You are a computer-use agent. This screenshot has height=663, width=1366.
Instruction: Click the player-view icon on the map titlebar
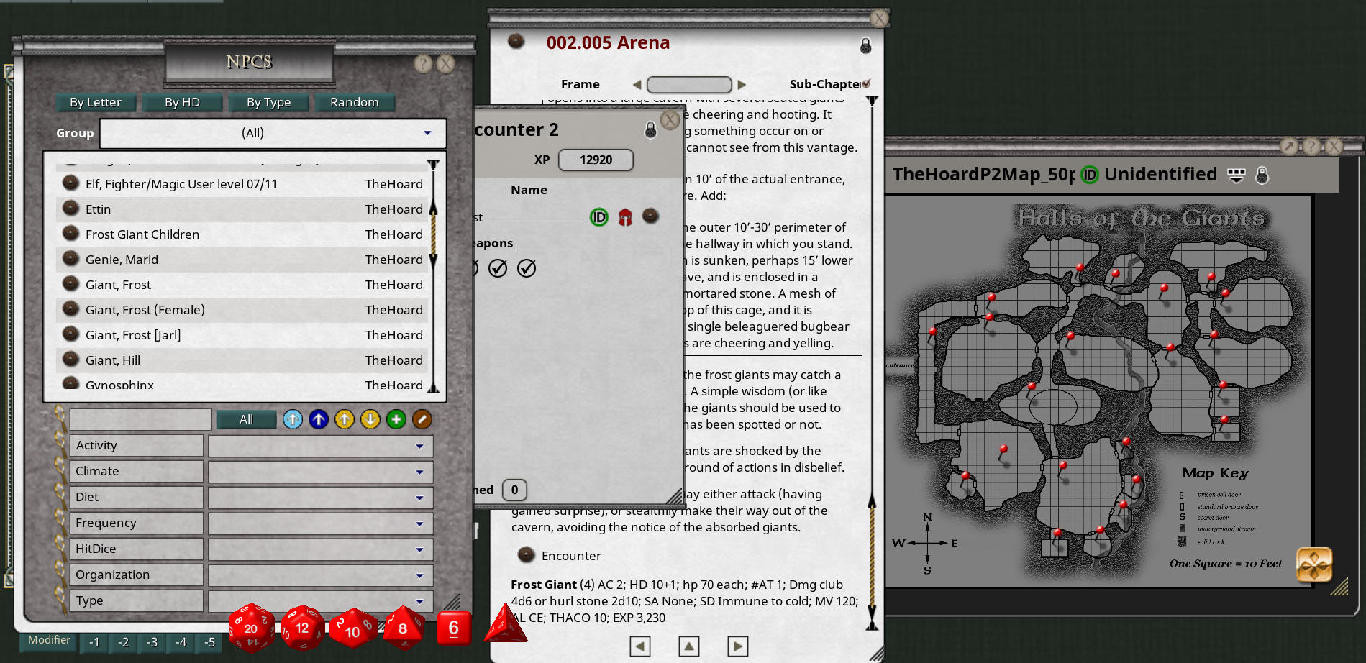[1238, 174]
